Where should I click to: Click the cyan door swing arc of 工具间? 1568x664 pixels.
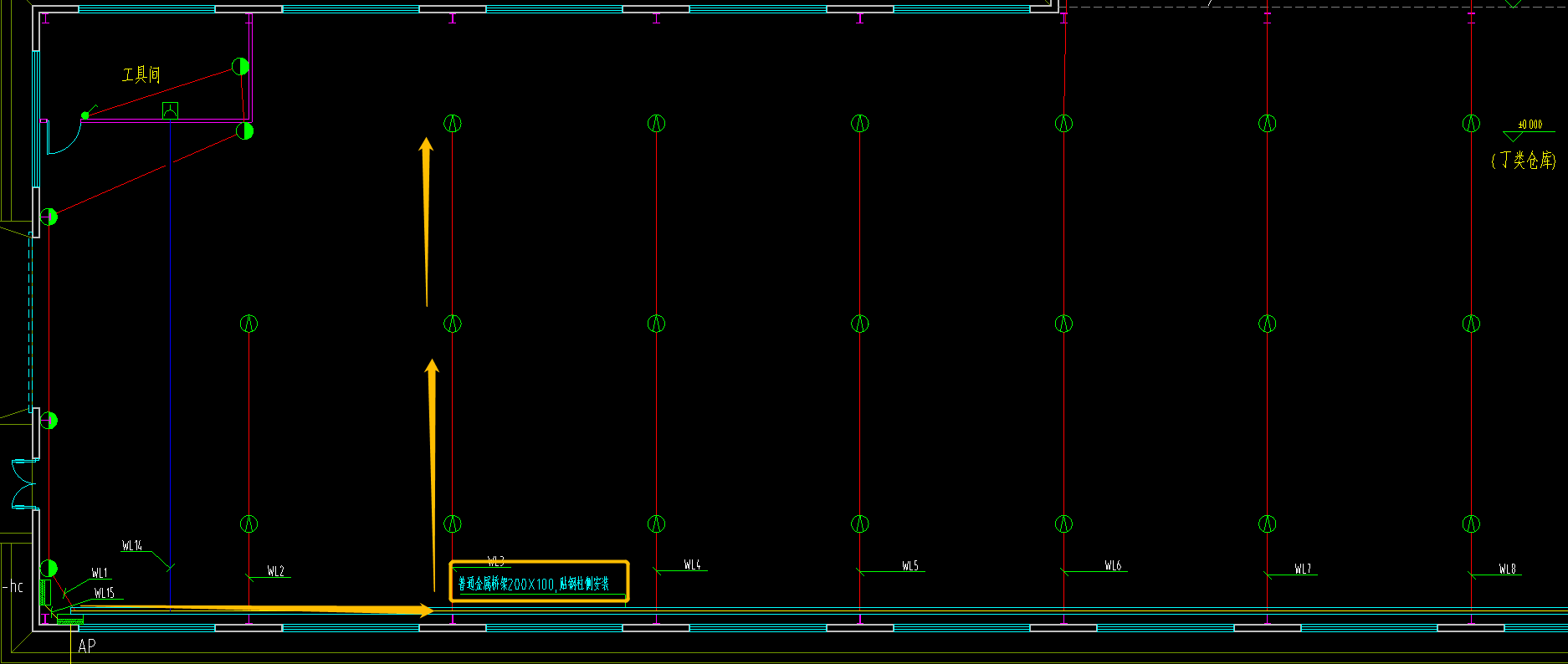pyautogui.click(x=63, y=139)
